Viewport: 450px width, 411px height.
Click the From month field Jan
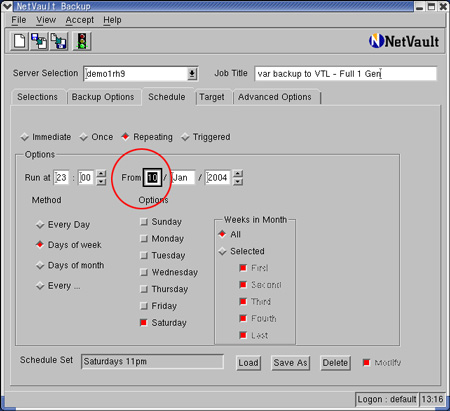click(x=183, y=177)
